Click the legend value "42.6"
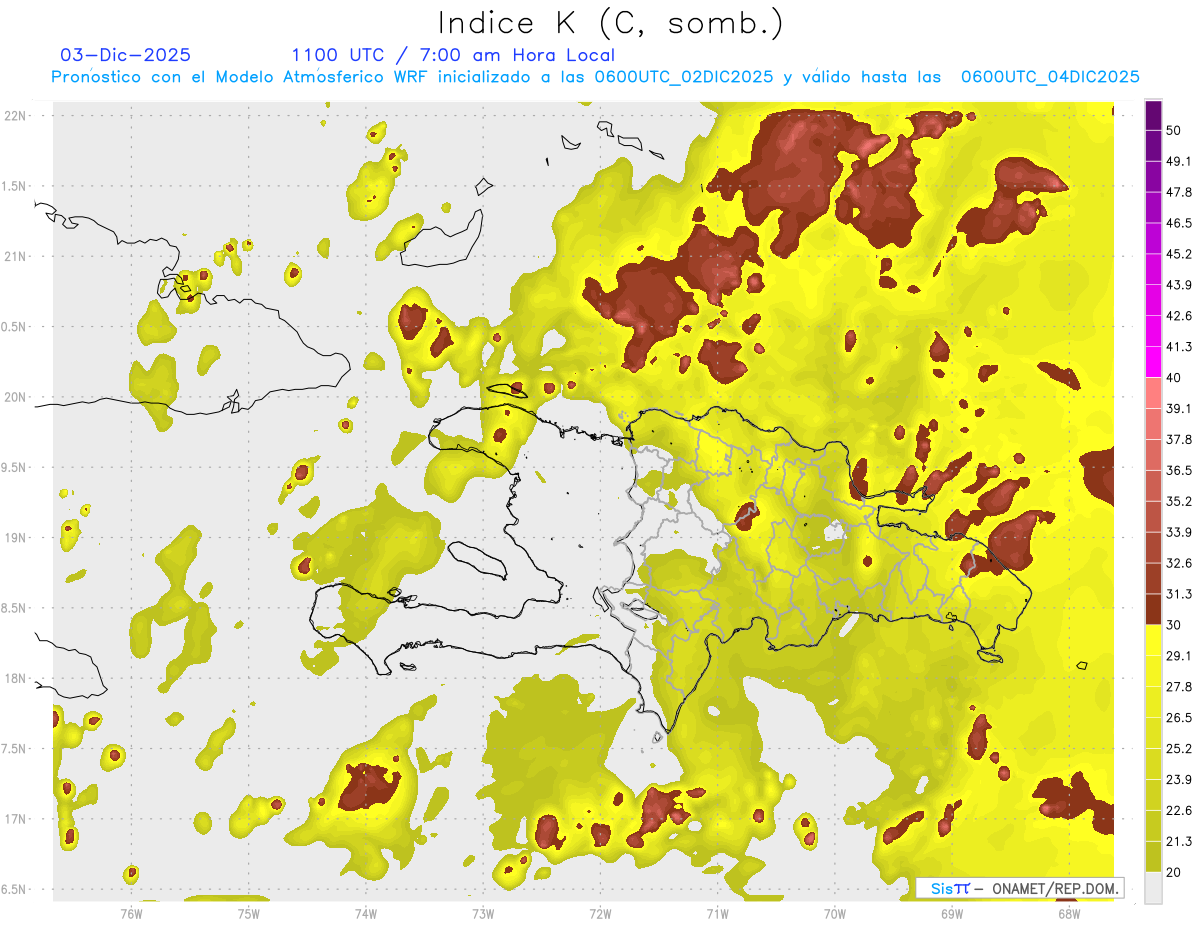The image size is (1200, 927). click(1179, 316)
